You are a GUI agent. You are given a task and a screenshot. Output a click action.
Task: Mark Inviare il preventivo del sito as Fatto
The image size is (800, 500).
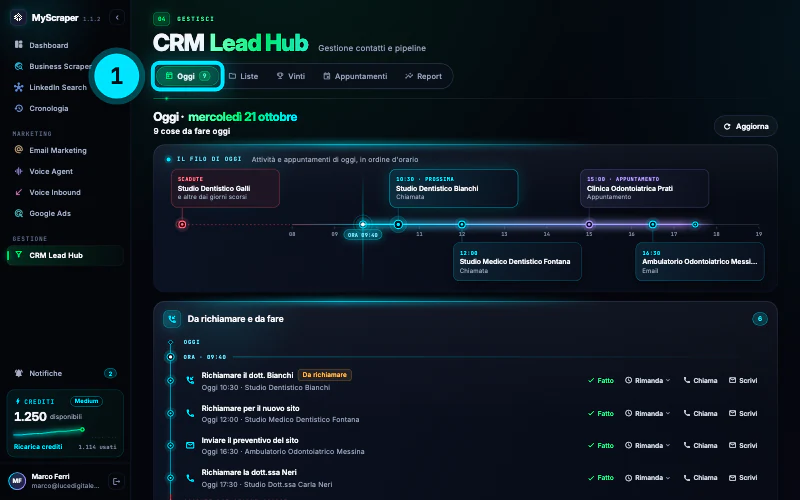[x=601, y=445]
